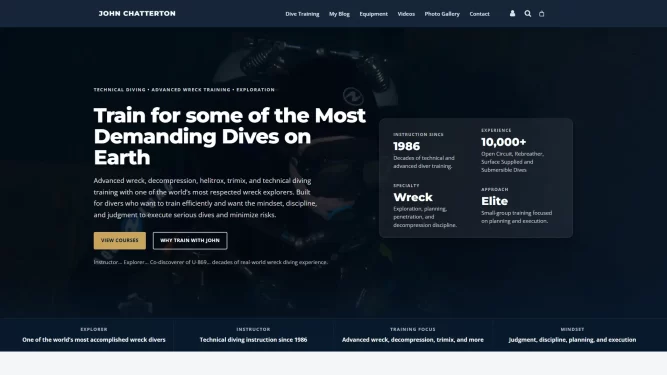
Task: Open the user account icon
Action: click(512, 14)
